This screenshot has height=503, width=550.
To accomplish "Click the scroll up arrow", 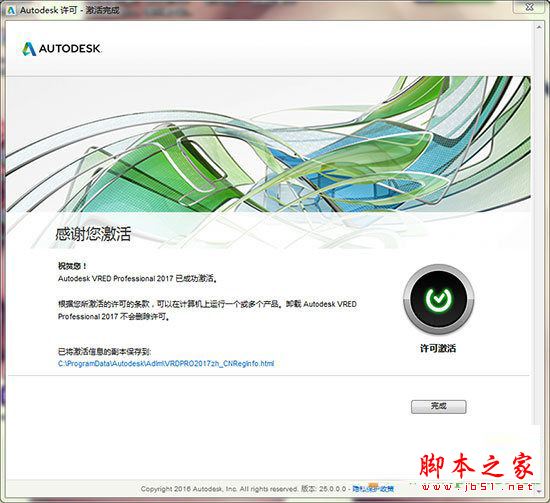I will 538,27.
